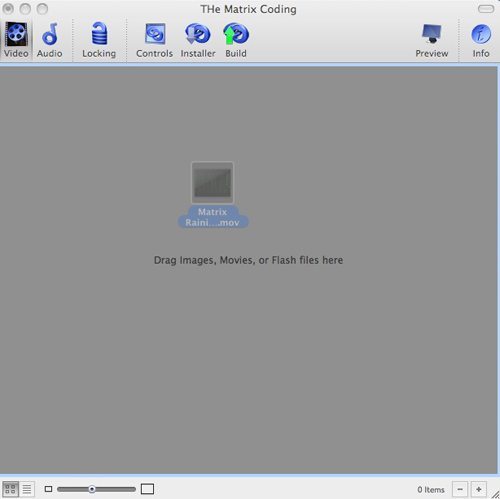Launch the screen saver Preview
Screen dimensions: 500x499
click(431, 40)
